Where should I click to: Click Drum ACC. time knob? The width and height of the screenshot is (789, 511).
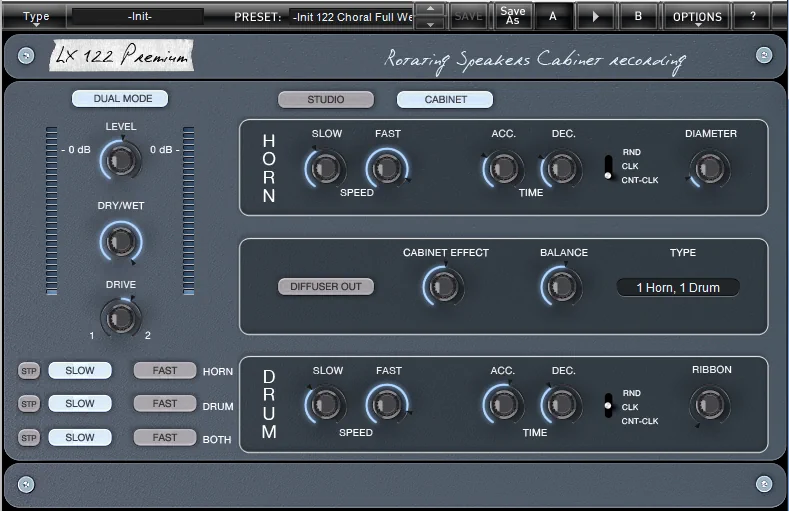coord(503,404)
